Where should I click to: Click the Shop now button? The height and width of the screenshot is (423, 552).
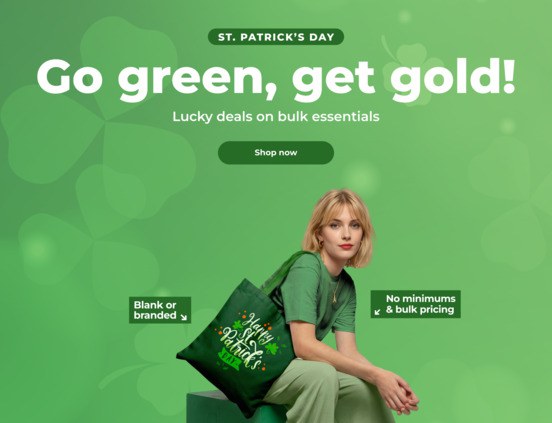pos(276,152)
